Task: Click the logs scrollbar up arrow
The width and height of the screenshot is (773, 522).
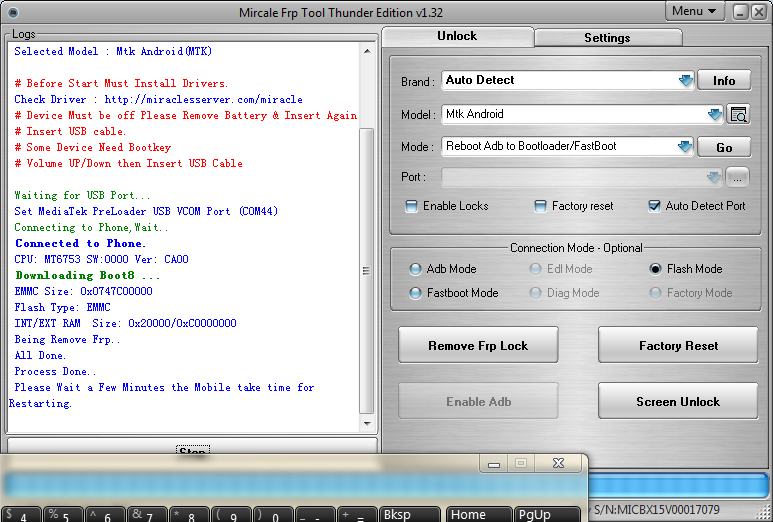Action: click(367, 51)
